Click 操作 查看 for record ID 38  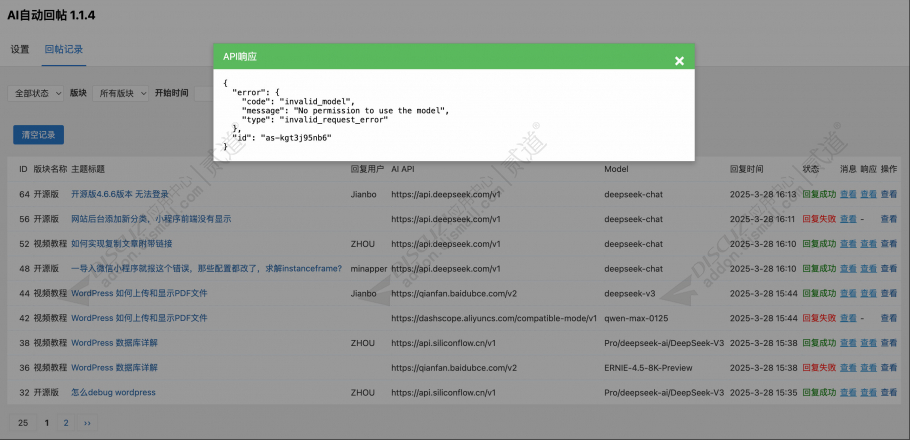889,342
